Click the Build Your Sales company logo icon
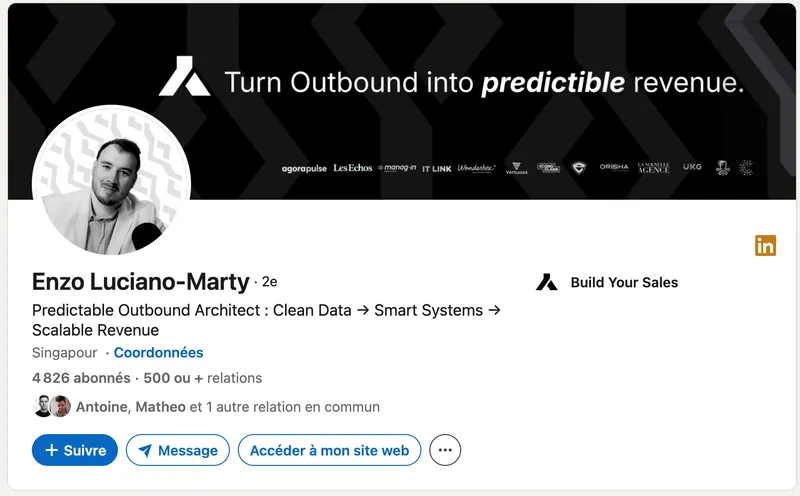The width and height of the screenshot is (800, 496). click(546, 282)
